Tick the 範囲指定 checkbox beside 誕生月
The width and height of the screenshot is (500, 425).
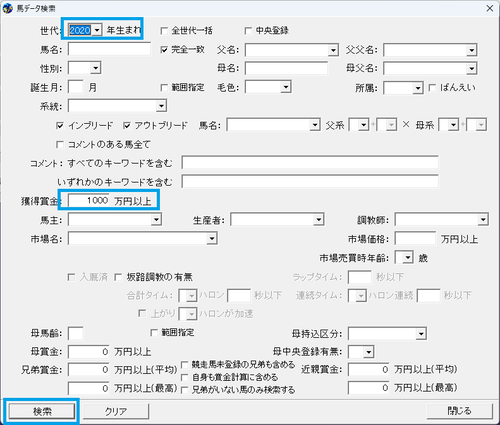[x=164, y=88]
